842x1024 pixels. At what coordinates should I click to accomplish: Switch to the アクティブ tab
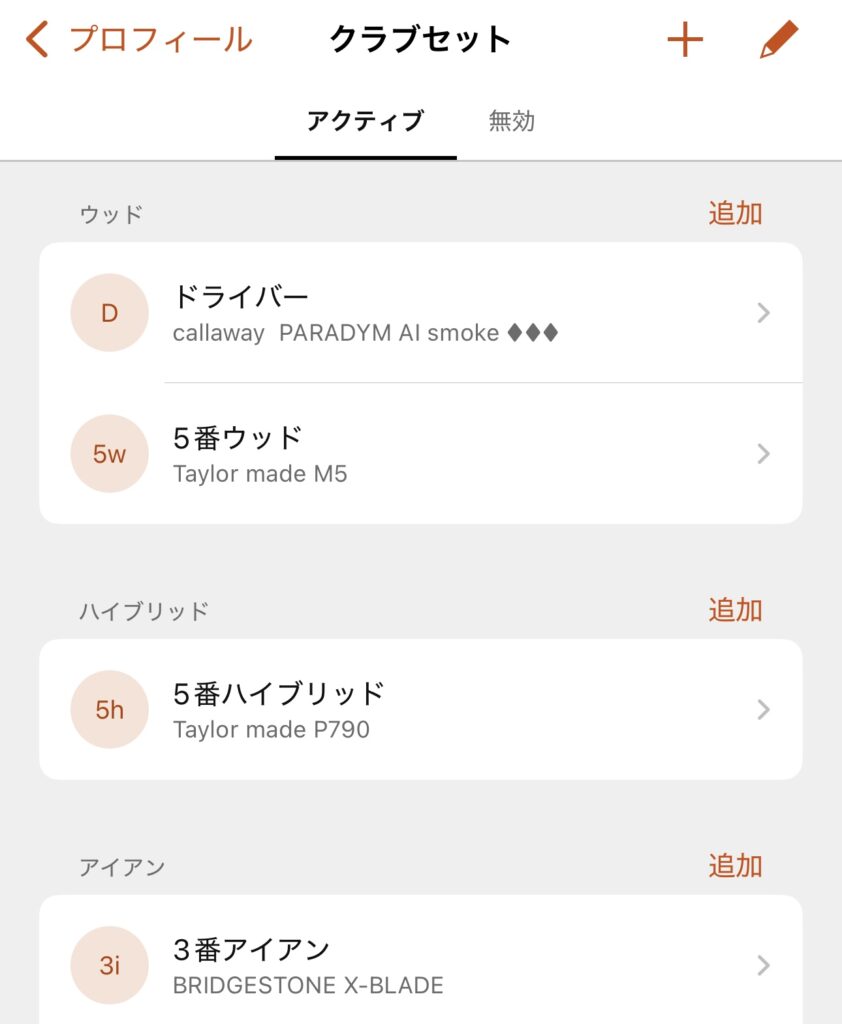pos(365,122)
